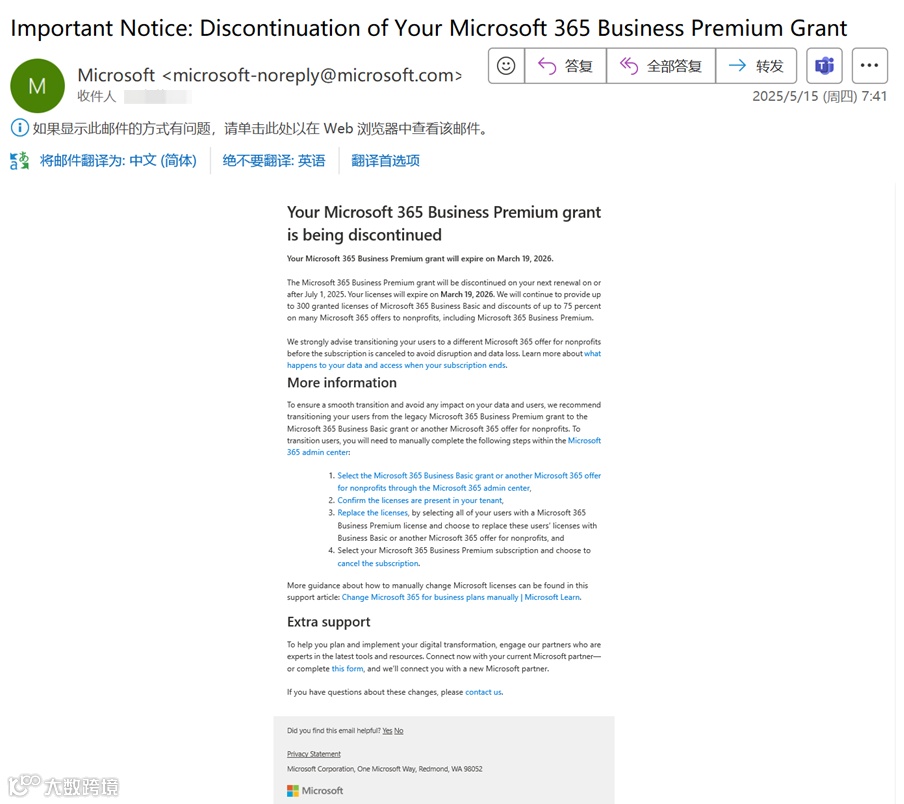Click the 'contact us' link
904x804 pixels.
tap(483, 692)
